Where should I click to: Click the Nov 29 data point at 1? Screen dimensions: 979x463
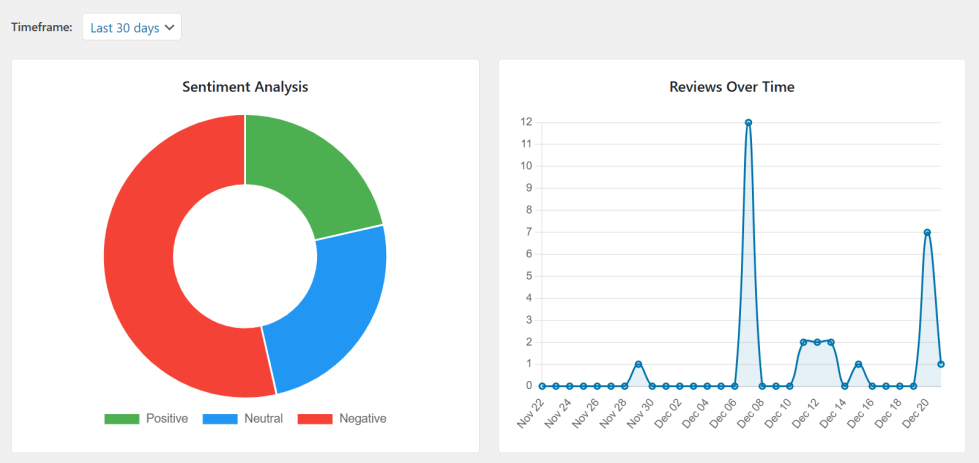tap(638, 364)
